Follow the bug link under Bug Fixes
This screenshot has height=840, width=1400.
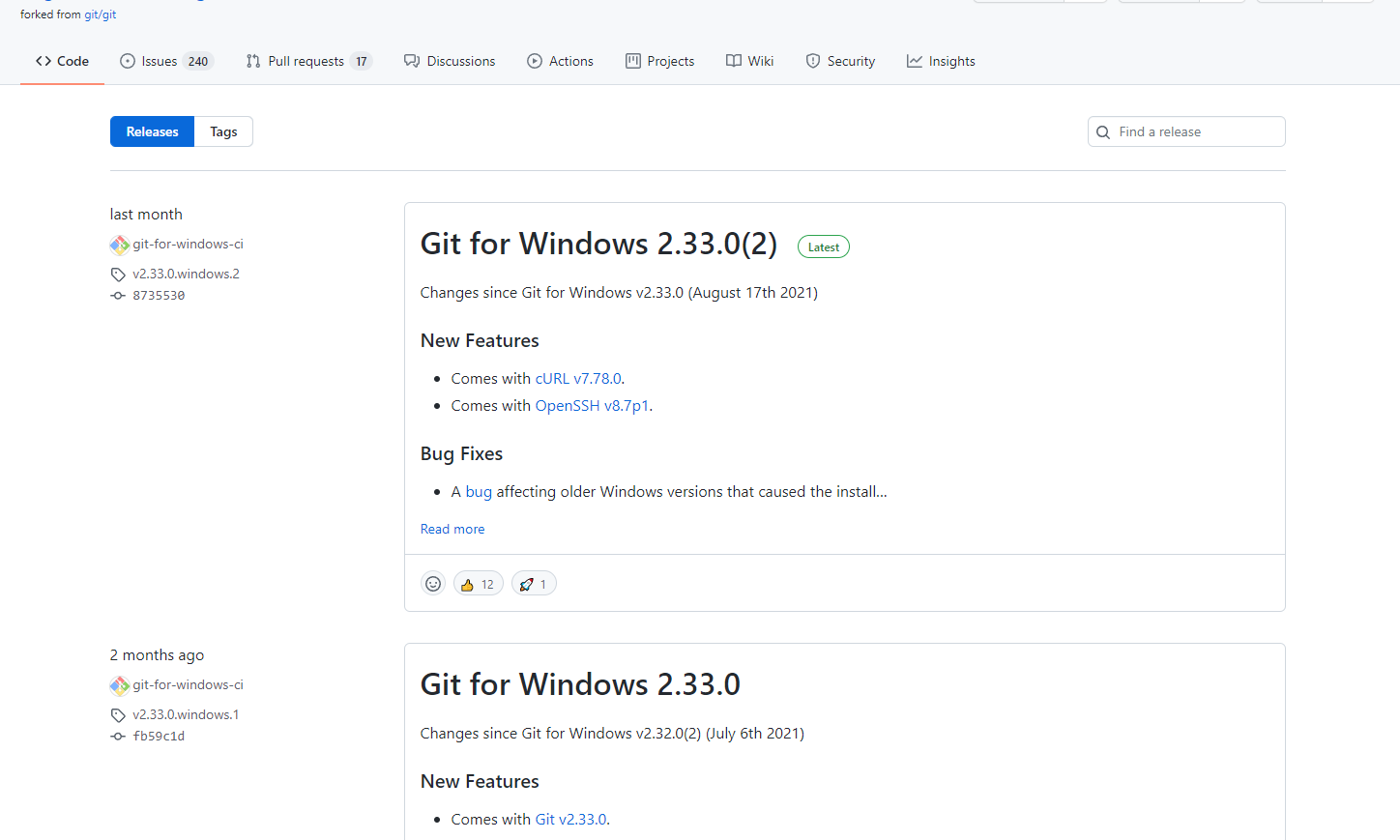pyautogui.click(x=479, y=491)
